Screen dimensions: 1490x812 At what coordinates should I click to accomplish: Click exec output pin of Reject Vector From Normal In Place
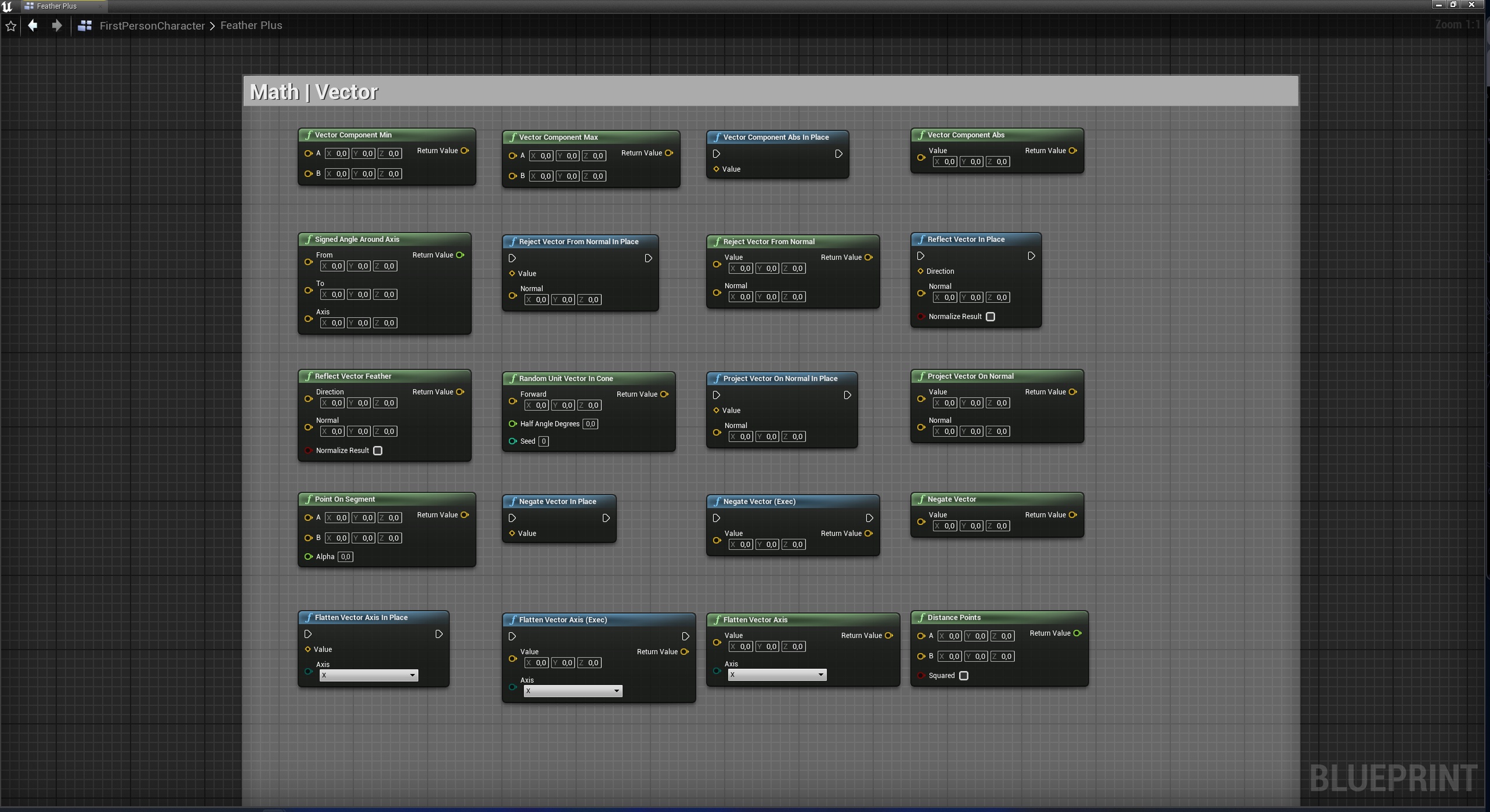(x=648, y=258)
